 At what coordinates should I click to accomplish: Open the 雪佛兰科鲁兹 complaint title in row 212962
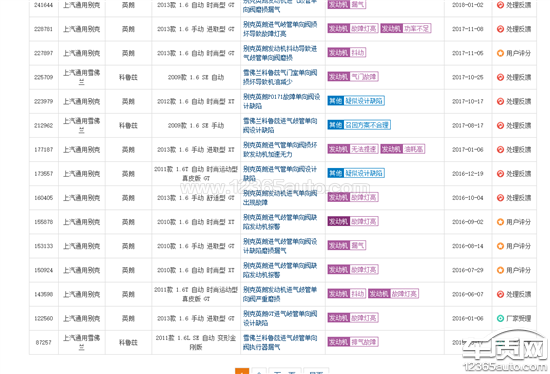coord(280,125)
